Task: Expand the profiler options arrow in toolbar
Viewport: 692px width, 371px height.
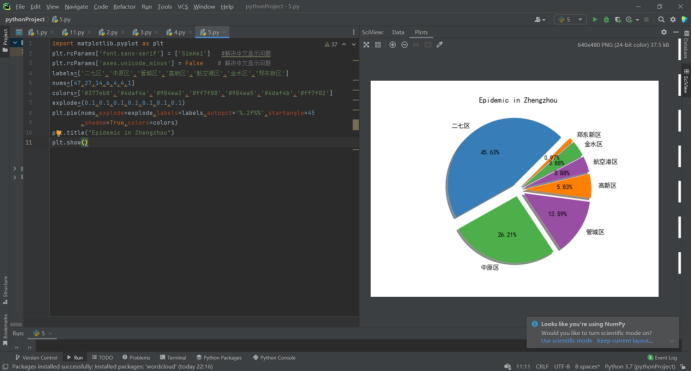Action: pyautogui.click(x=637, y=20)
